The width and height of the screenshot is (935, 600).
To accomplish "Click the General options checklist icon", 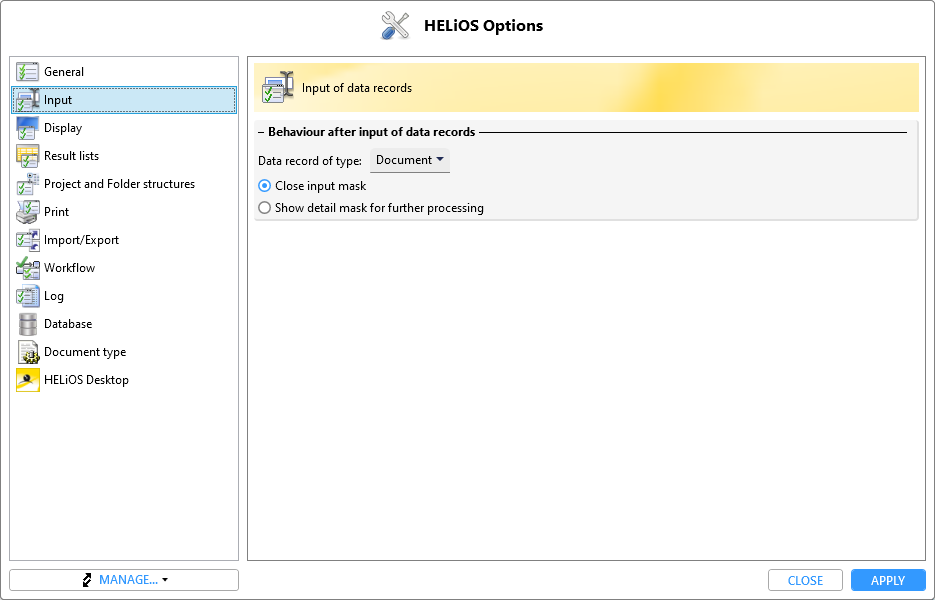I will click(27, 72).
